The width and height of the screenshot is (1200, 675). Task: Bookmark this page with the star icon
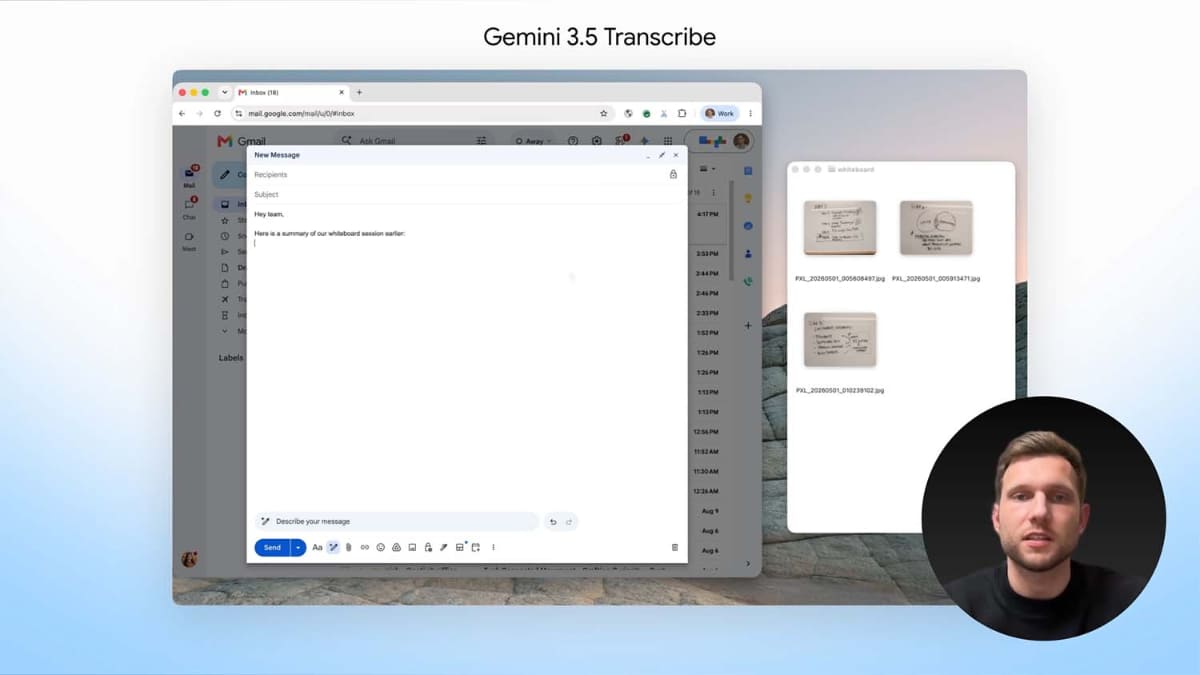(603, 114)
